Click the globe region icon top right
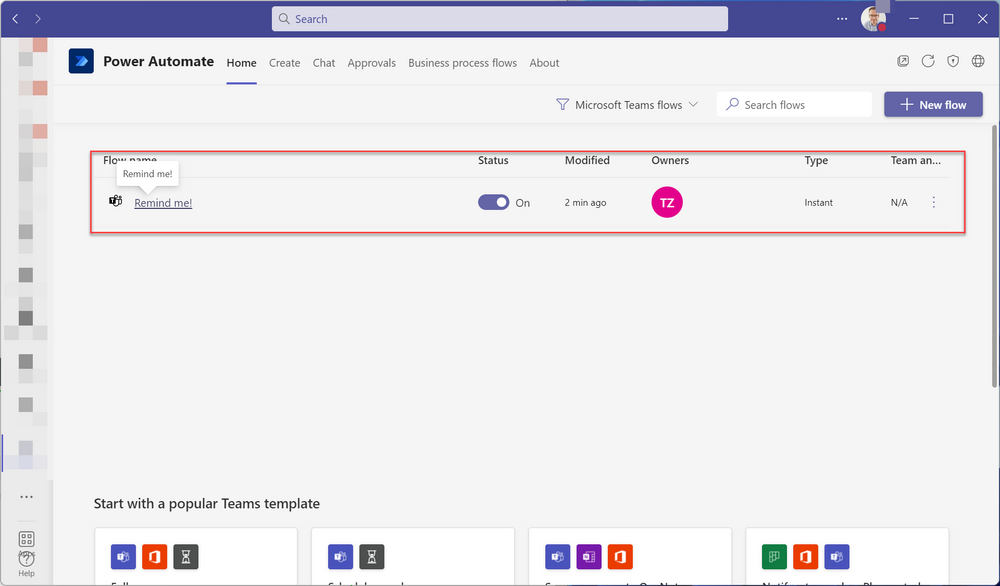 click(978, 61)
